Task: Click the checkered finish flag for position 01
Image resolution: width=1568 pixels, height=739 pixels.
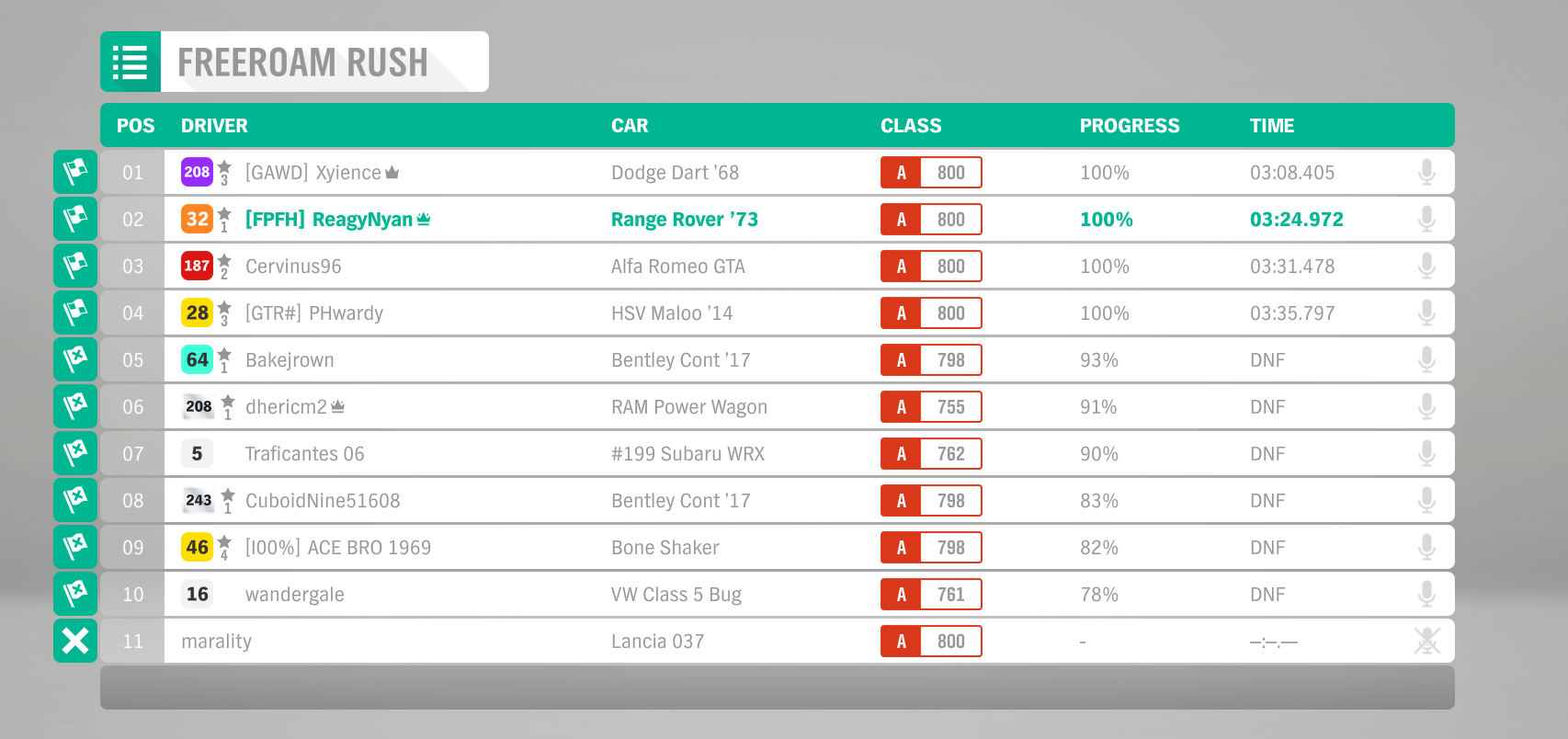Action: [x=75, y=172]
